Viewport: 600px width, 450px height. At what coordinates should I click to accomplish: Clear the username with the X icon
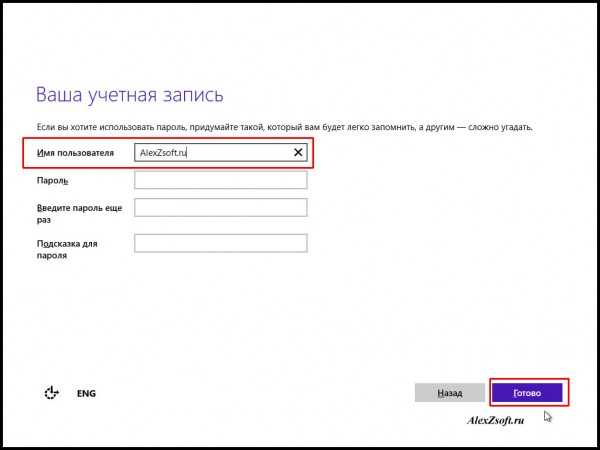[x=298, y=152]
